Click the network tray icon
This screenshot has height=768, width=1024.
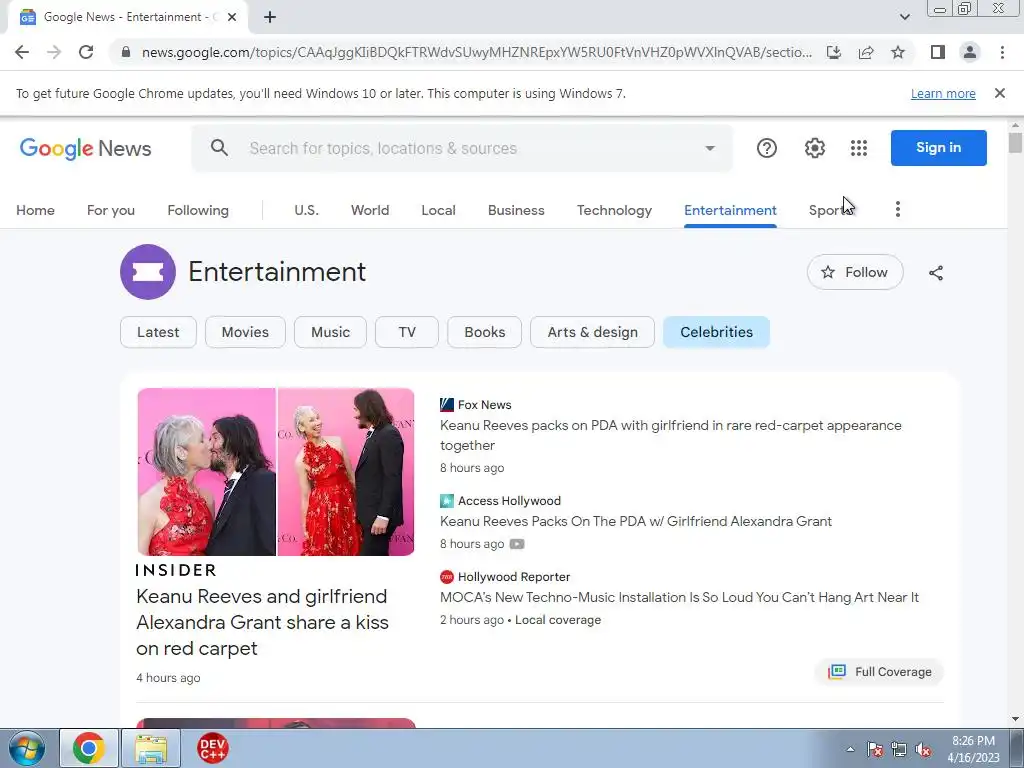point(899,750)
